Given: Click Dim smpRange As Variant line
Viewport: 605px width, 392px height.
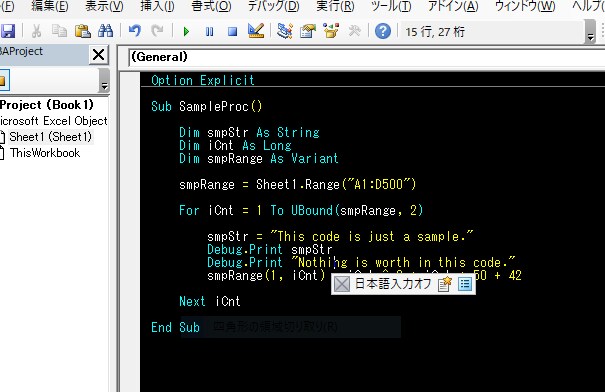Looking at the screenshot, I should tap(259, 159).
